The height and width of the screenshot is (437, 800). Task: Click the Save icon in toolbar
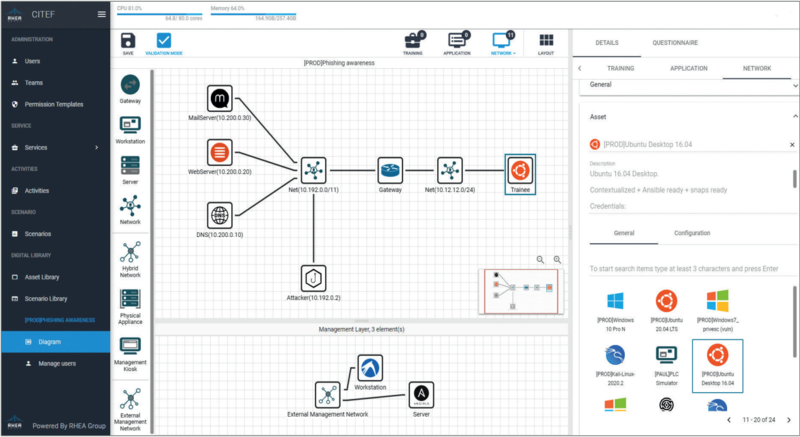127,43
